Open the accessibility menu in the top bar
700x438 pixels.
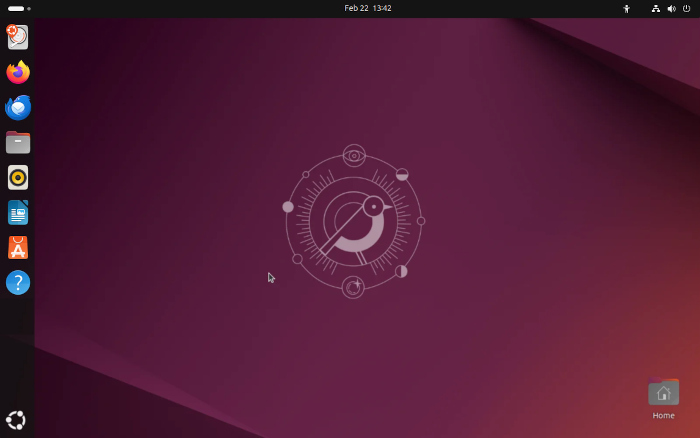[626, 8]
